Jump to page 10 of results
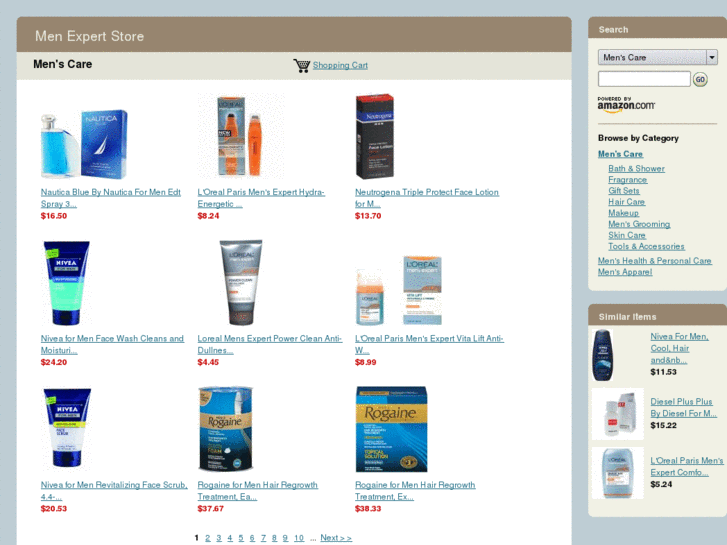 point(299,538)
